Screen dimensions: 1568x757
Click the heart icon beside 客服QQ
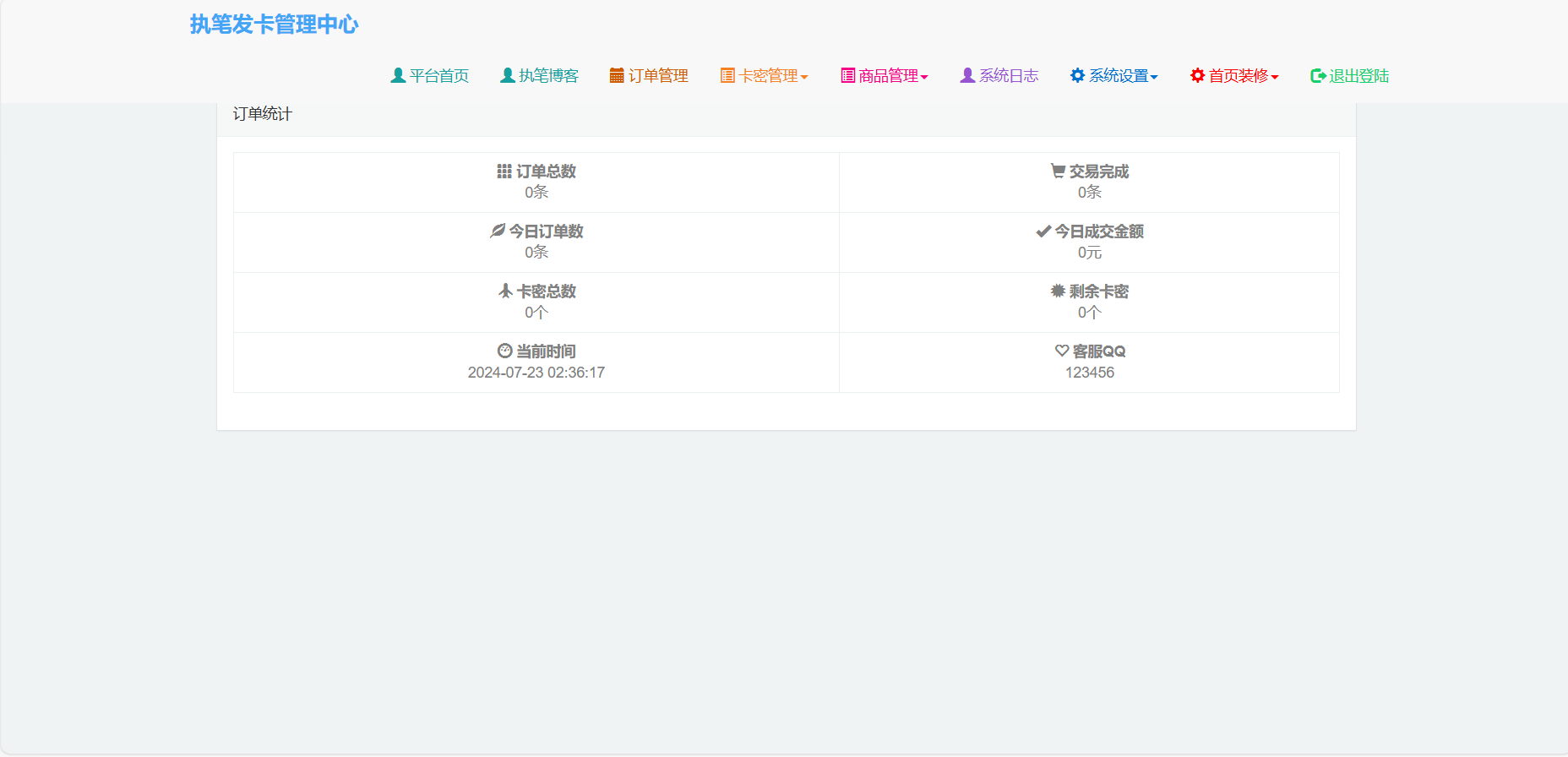click(x=1062, y=351)
